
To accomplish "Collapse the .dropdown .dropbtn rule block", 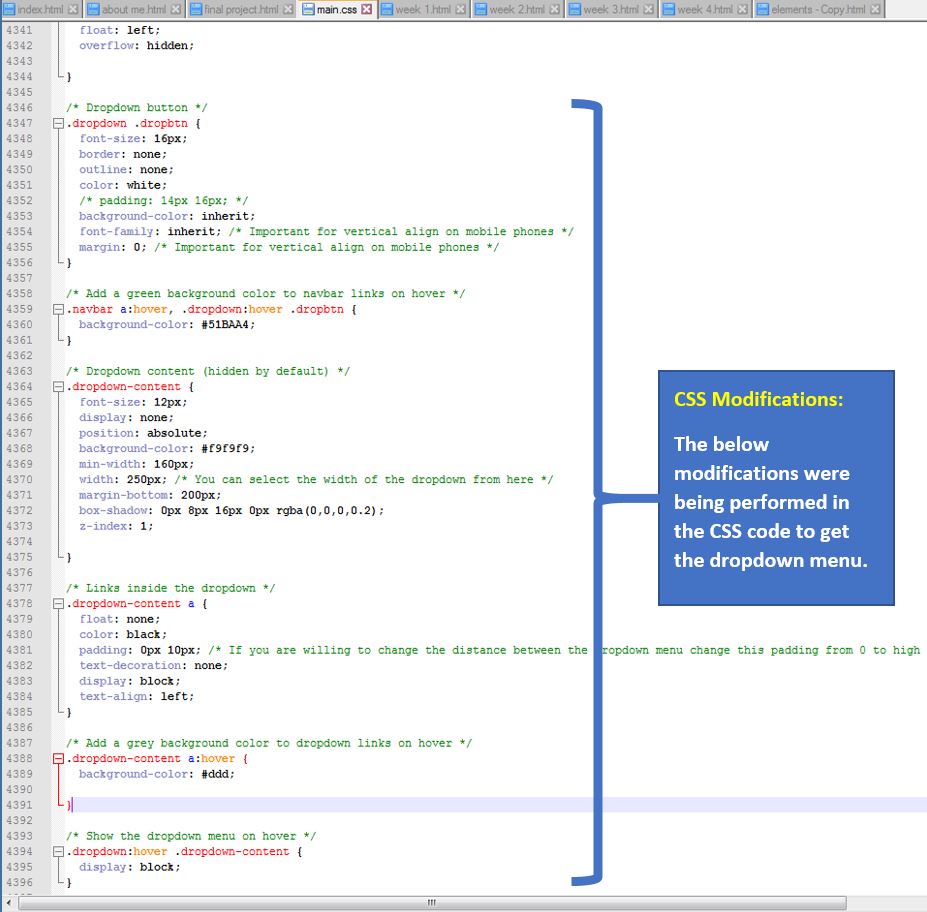I will [x=58, y=124].
